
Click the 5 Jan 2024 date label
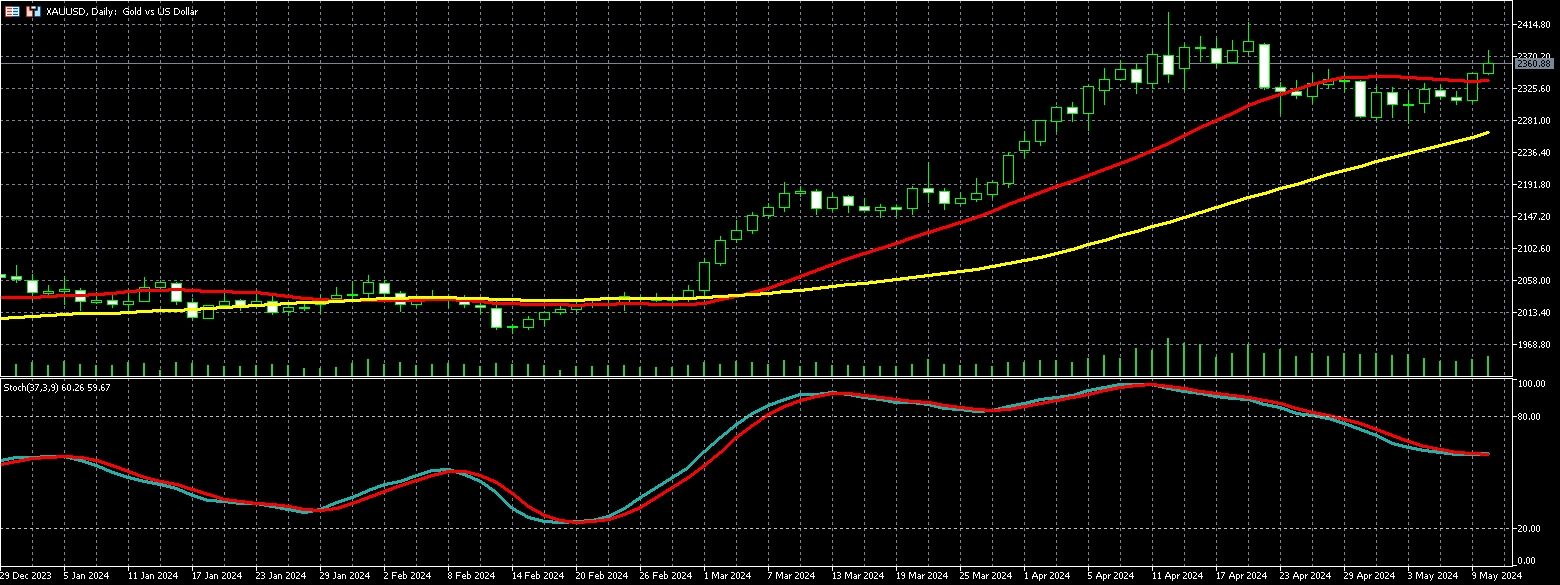click(x=87, y=576)
